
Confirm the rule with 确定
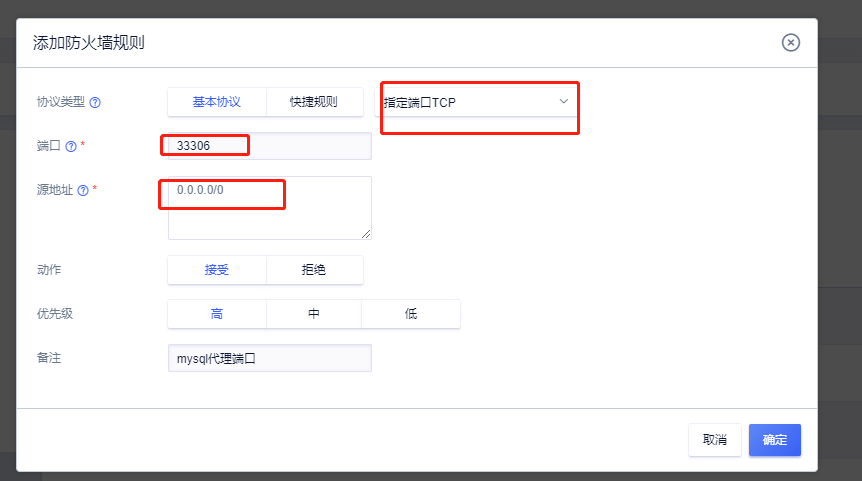tap(774, 440)
